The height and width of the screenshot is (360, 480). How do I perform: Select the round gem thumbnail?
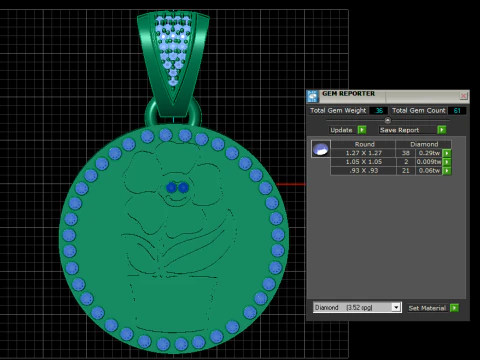[321, 149]
